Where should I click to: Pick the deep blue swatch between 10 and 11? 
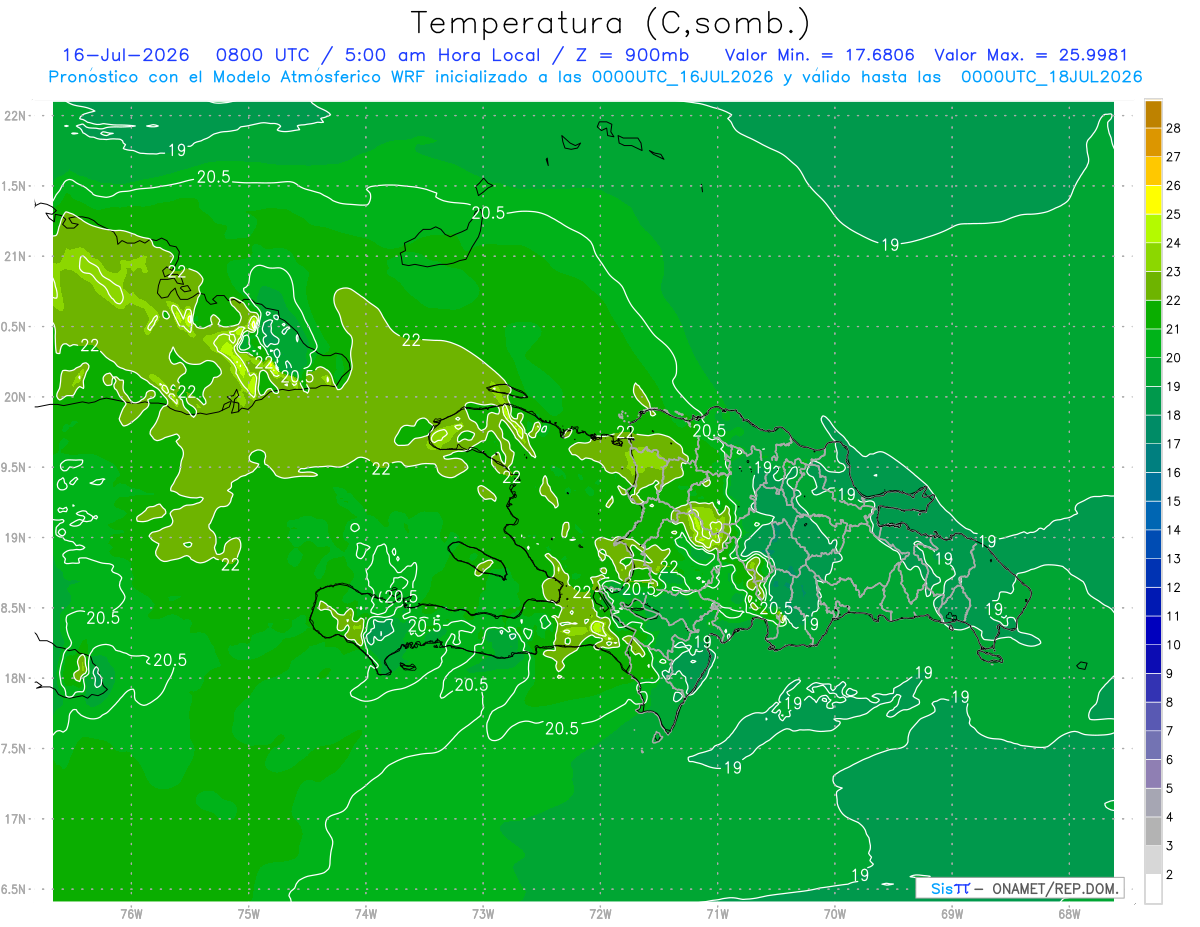coord(1153,630)
